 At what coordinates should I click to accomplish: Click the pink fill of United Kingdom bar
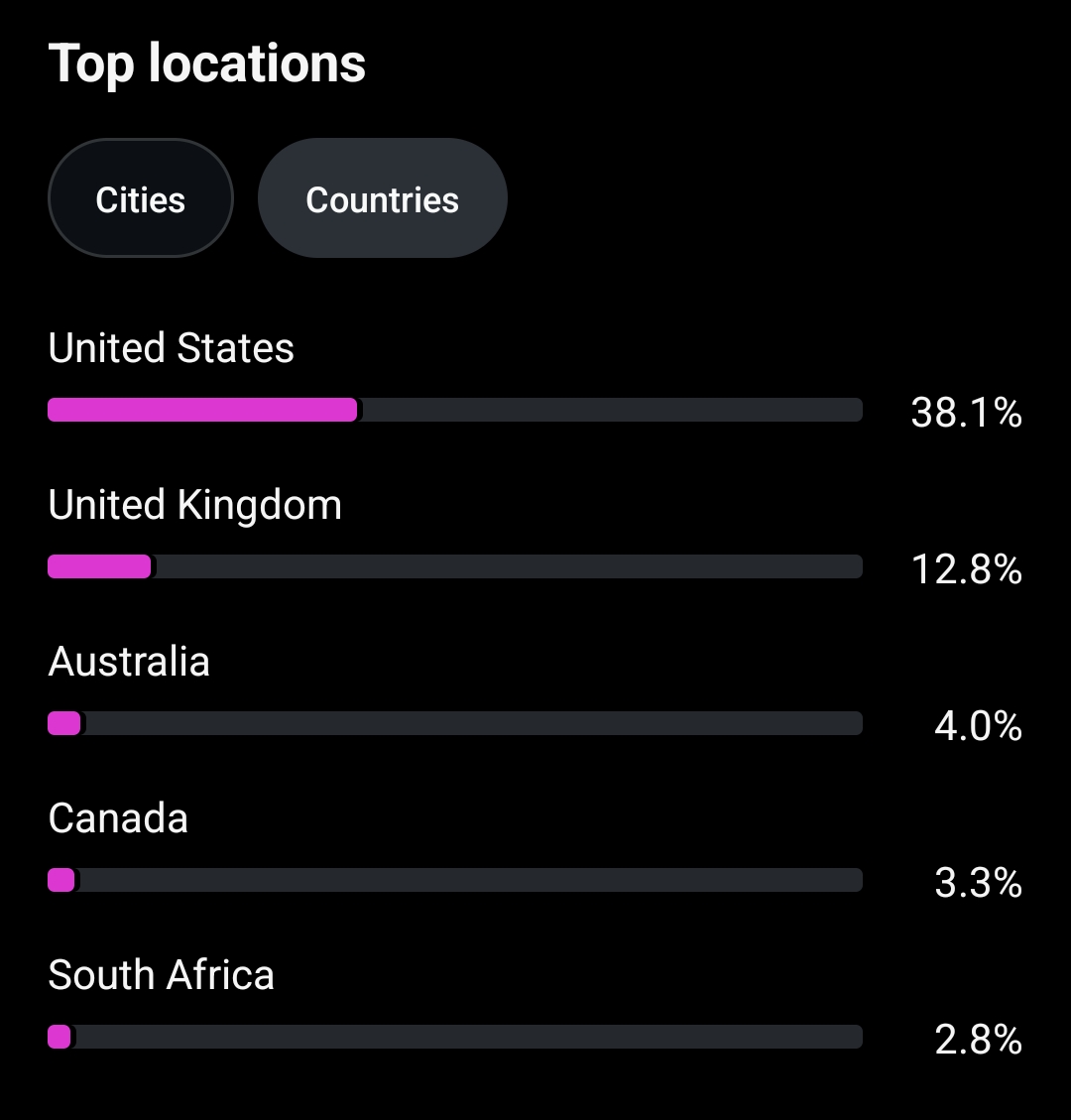click(x=99, y=566)
